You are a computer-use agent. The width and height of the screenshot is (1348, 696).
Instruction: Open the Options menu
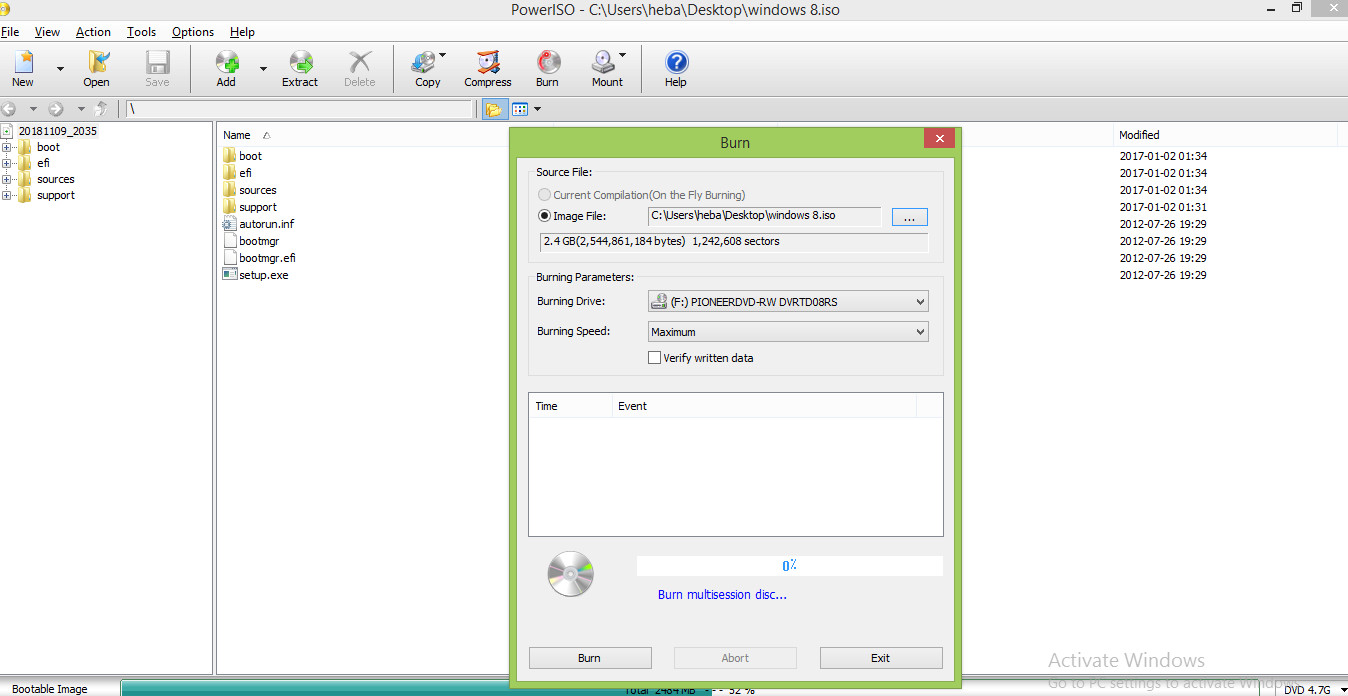(193, 32)
